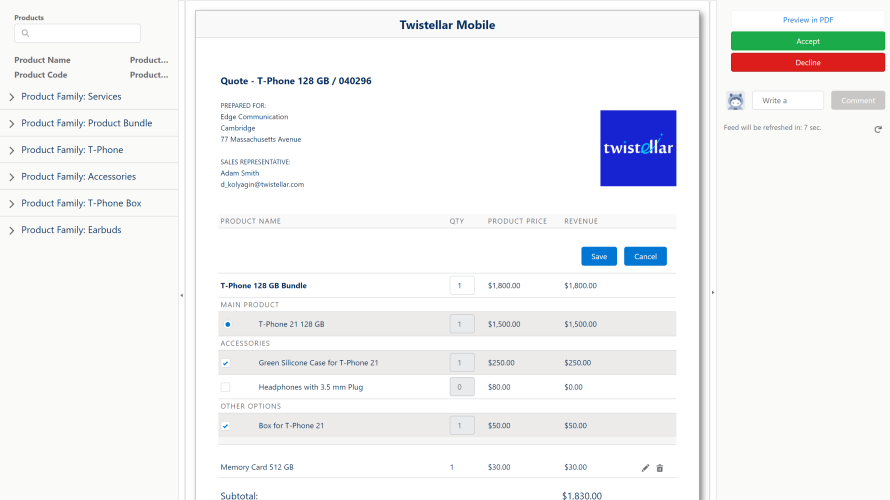The image size is (890, 500).
Task: Uncheck Green Silicone Case for T-Phone 21
Action: (225, 363)
